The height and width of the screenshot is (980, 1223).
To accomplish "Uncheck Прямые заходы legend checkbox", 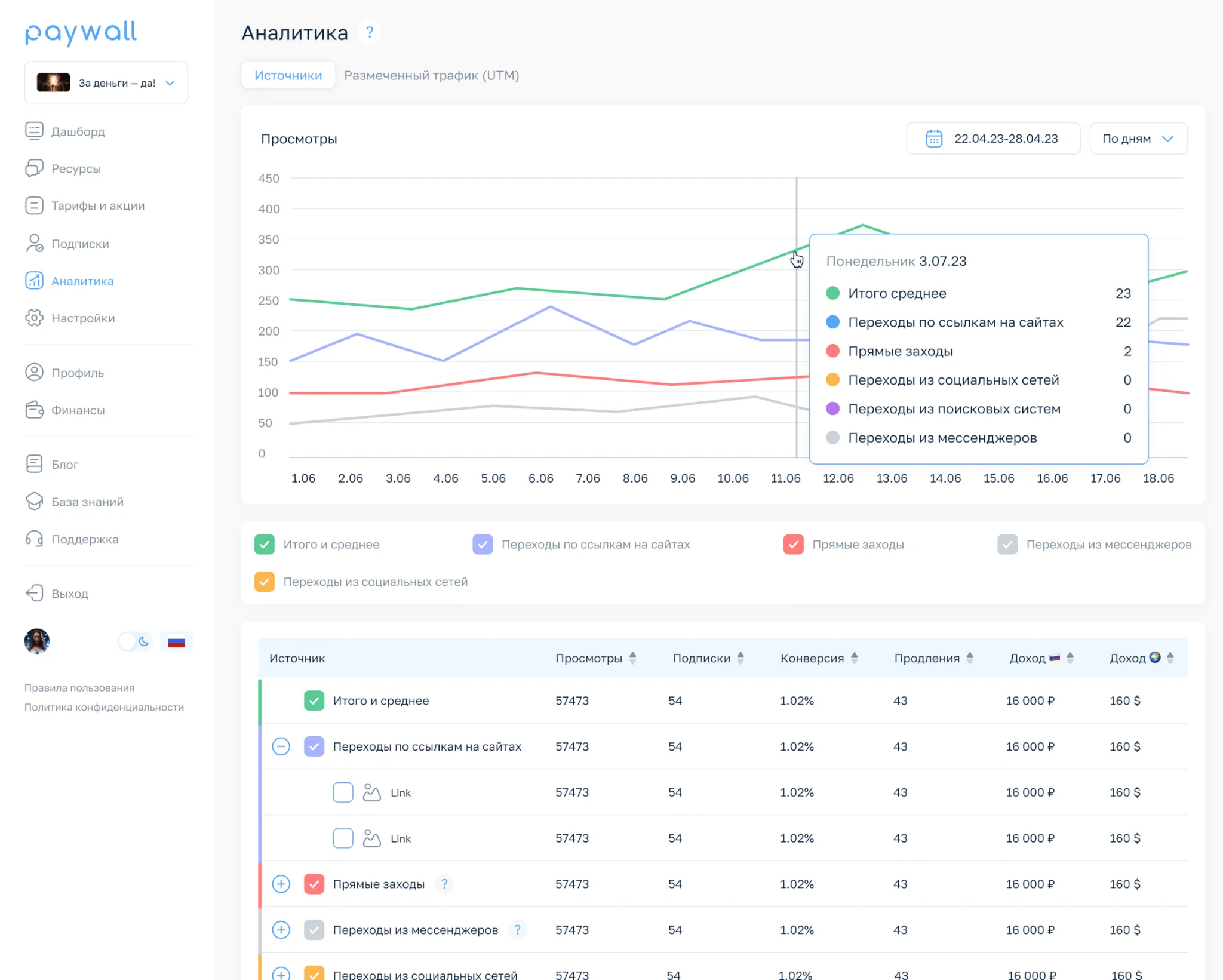I will (793, 544).
